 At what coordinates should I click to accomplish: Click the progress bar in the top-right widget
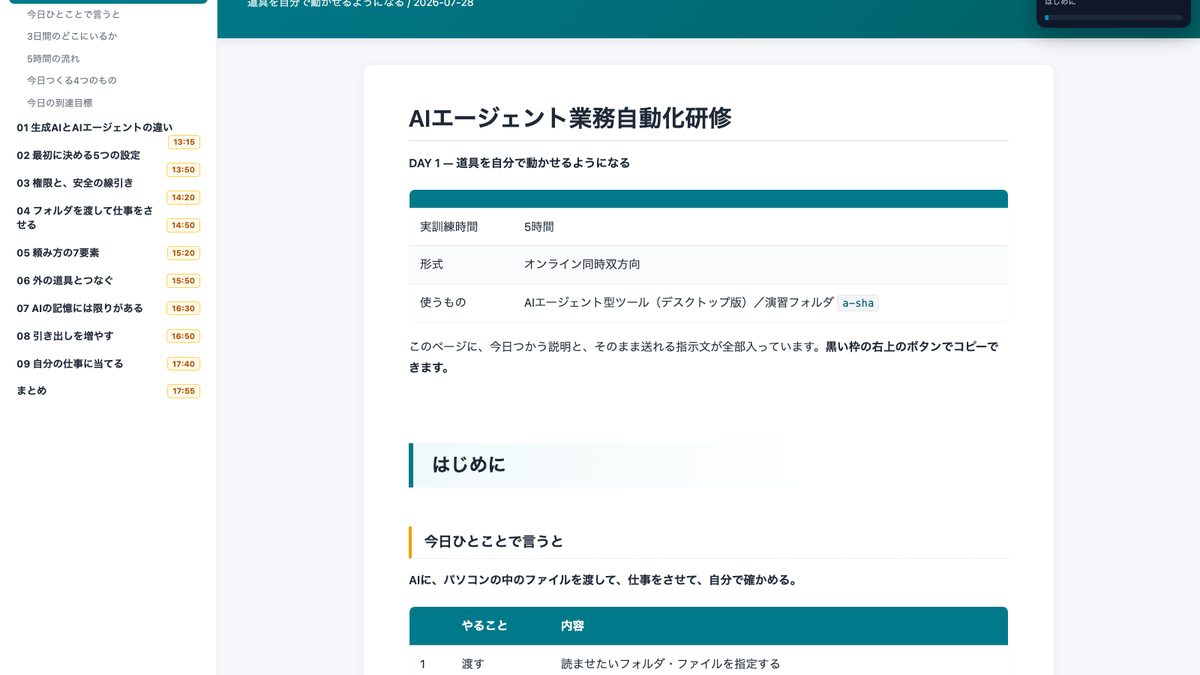(x=1113, y=17)
